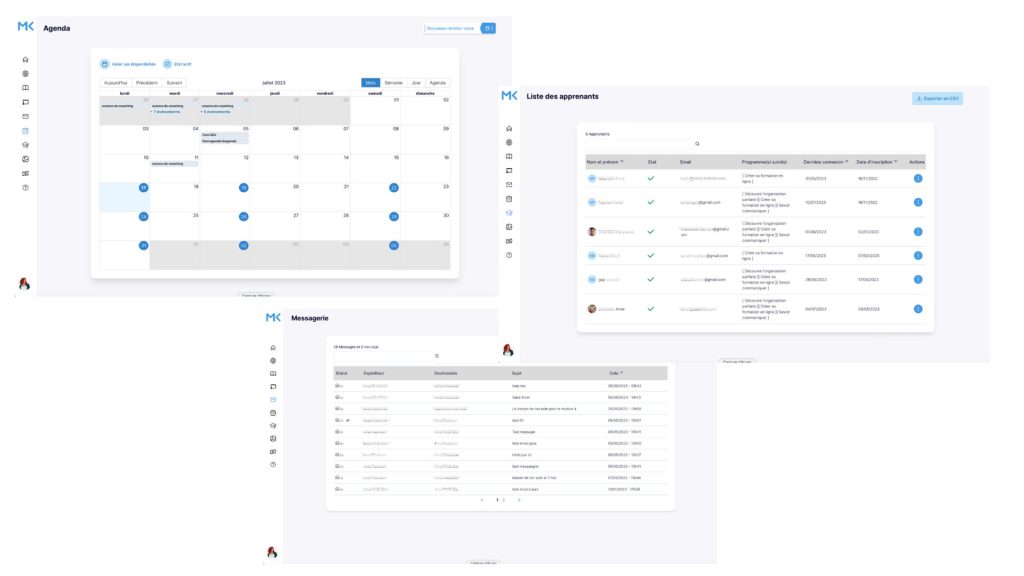Switch calendar to Jour view
The width and height of the screenshot is (1024, 576).
(416, 83)
